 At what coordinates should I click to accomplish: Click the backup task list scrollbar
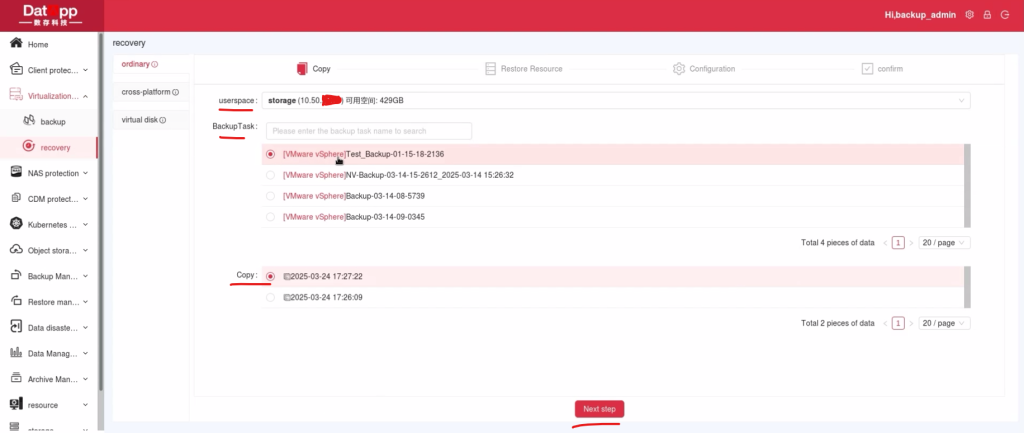pyautogui.click(x=966, y=185)
